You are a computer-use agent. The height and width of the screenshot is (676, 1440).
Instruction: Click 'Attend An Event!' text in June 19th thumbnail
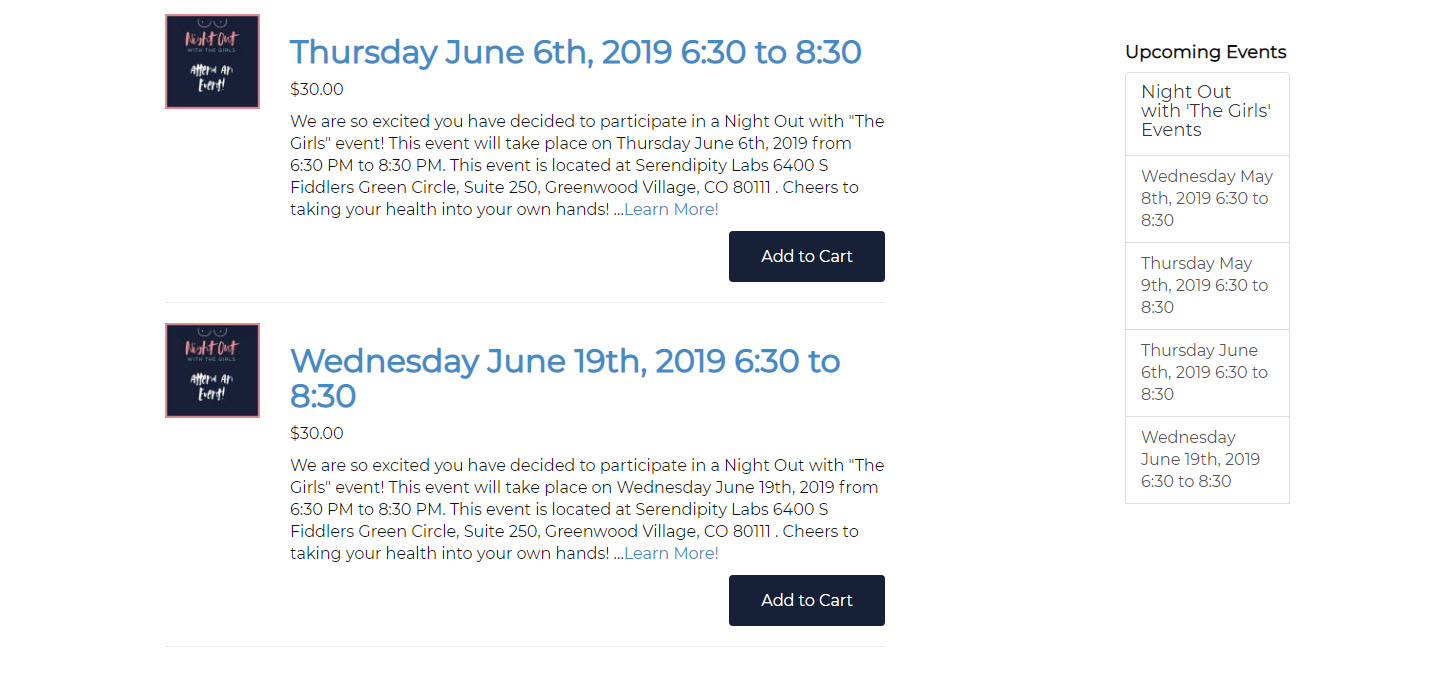pos(212,386)
